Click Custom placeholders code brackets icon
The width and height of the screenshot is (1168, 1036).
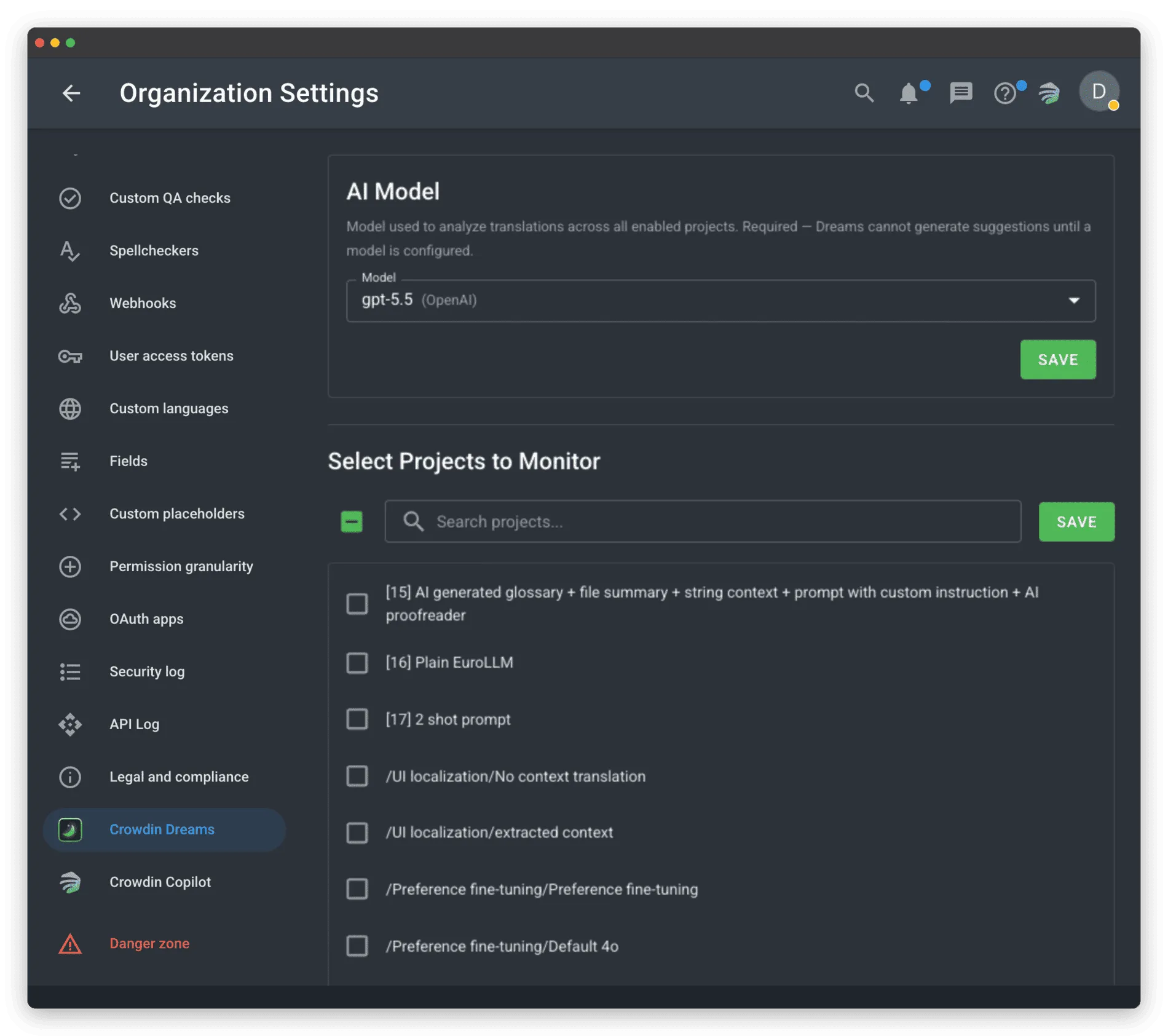pyautogui.click(x=70, y=513)
